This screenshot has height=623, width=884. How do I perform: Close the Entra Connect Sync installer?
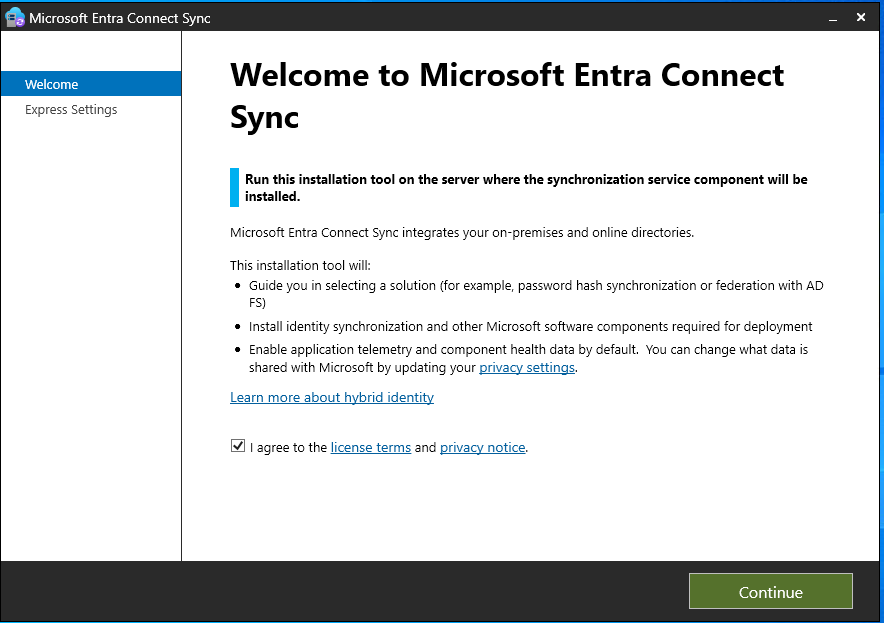(860, 17)
